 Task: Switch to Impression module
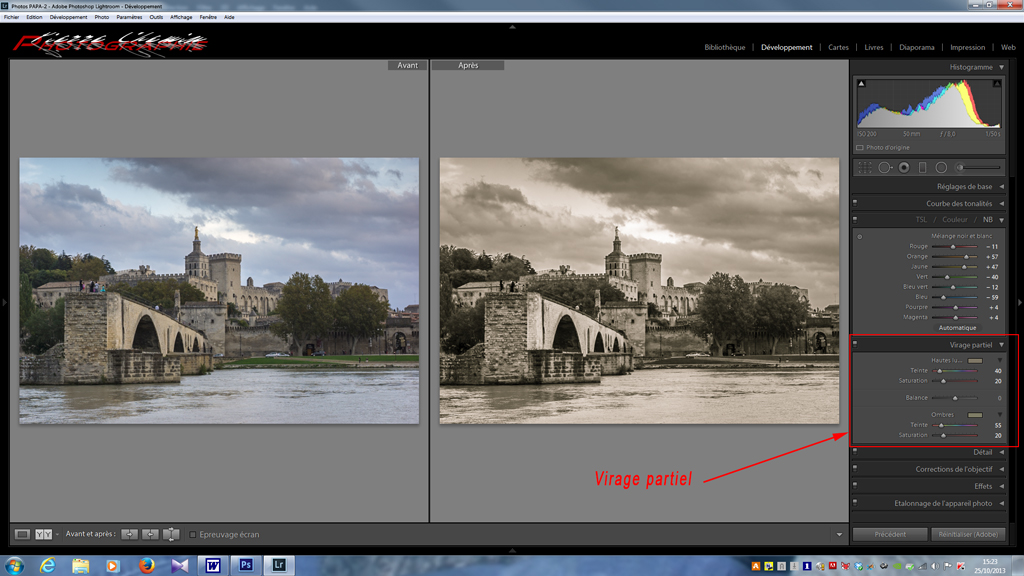click(x=967, y=48)
